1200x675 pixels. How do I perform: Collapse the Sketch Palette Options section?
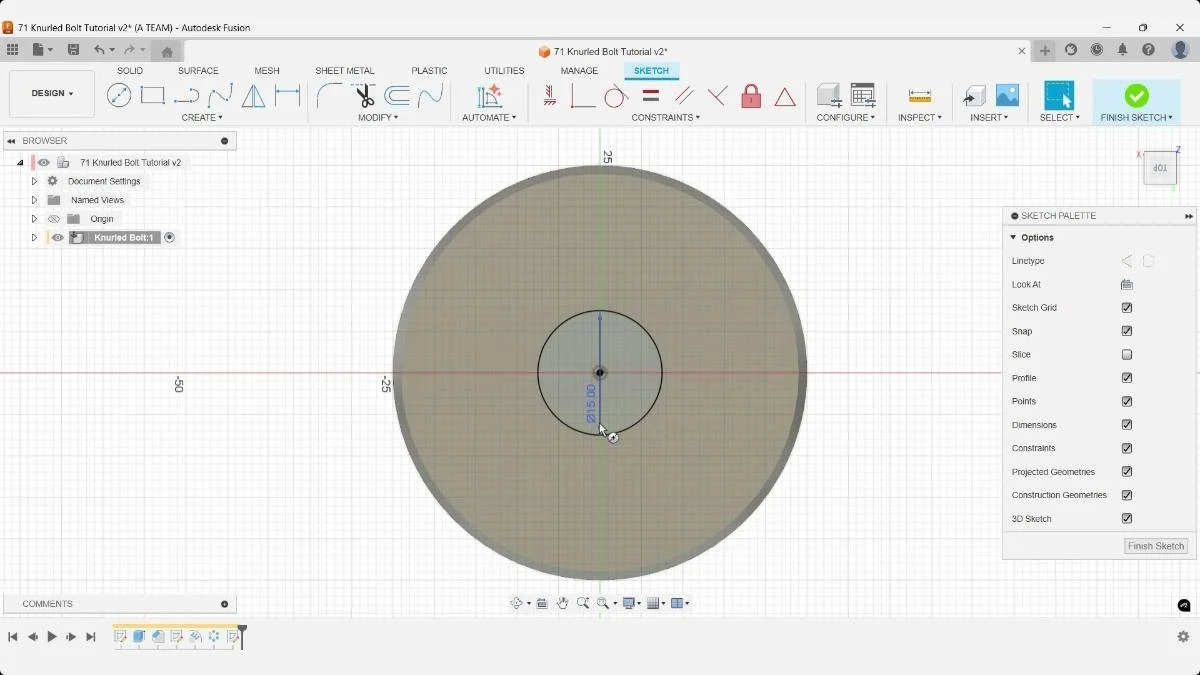(1013, 238)
